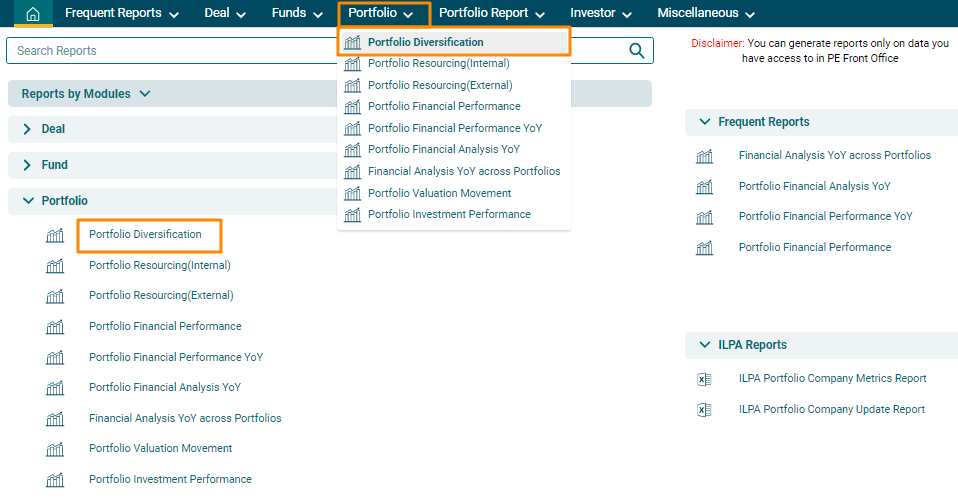Open Portfolio Diversification report in left list
Viewport: 958px width, 500px height.
coord(145,235)
